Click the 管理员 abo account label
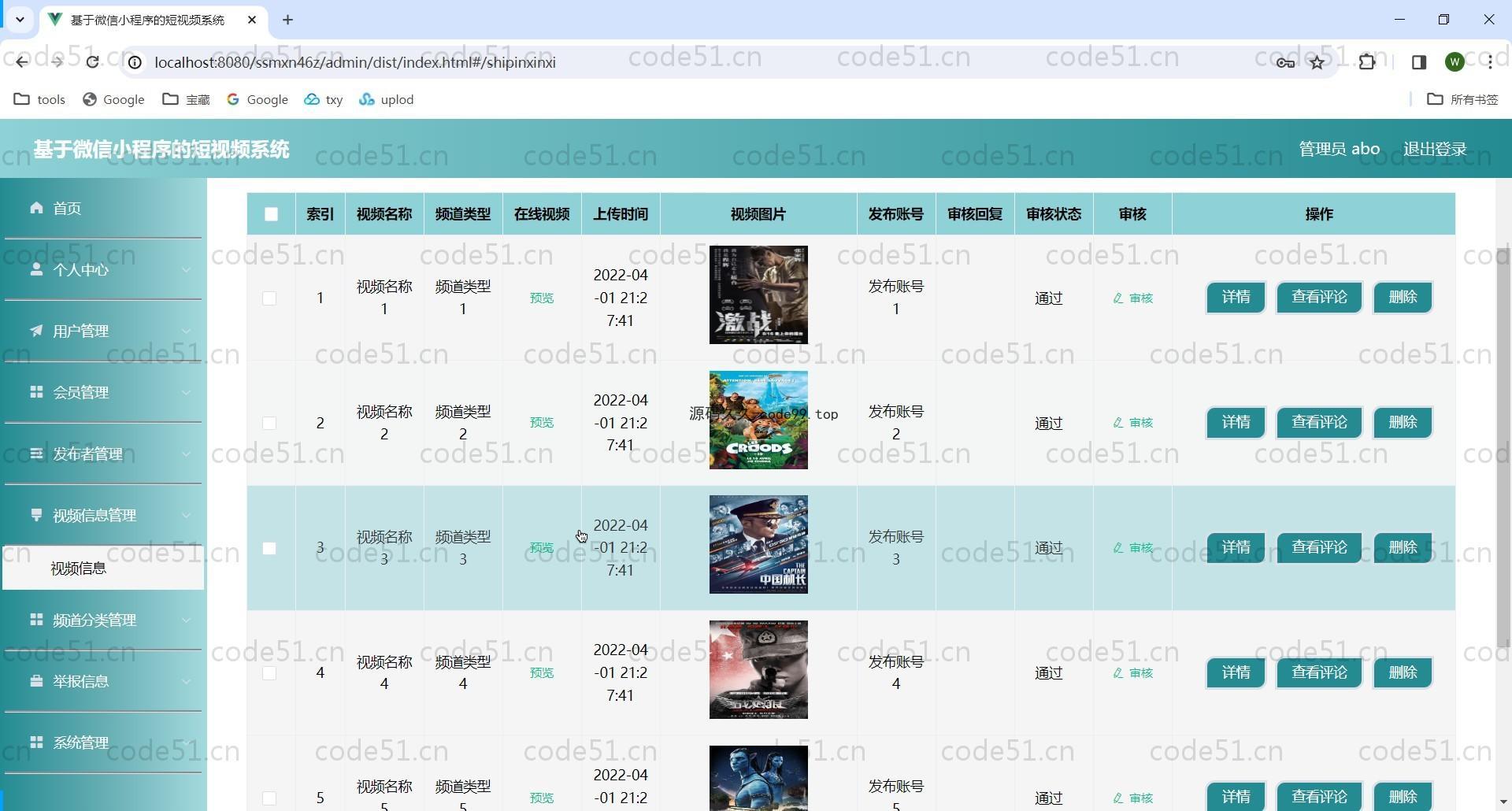The height and width of the screenshot is (811, 1512). click(1339, 149)
